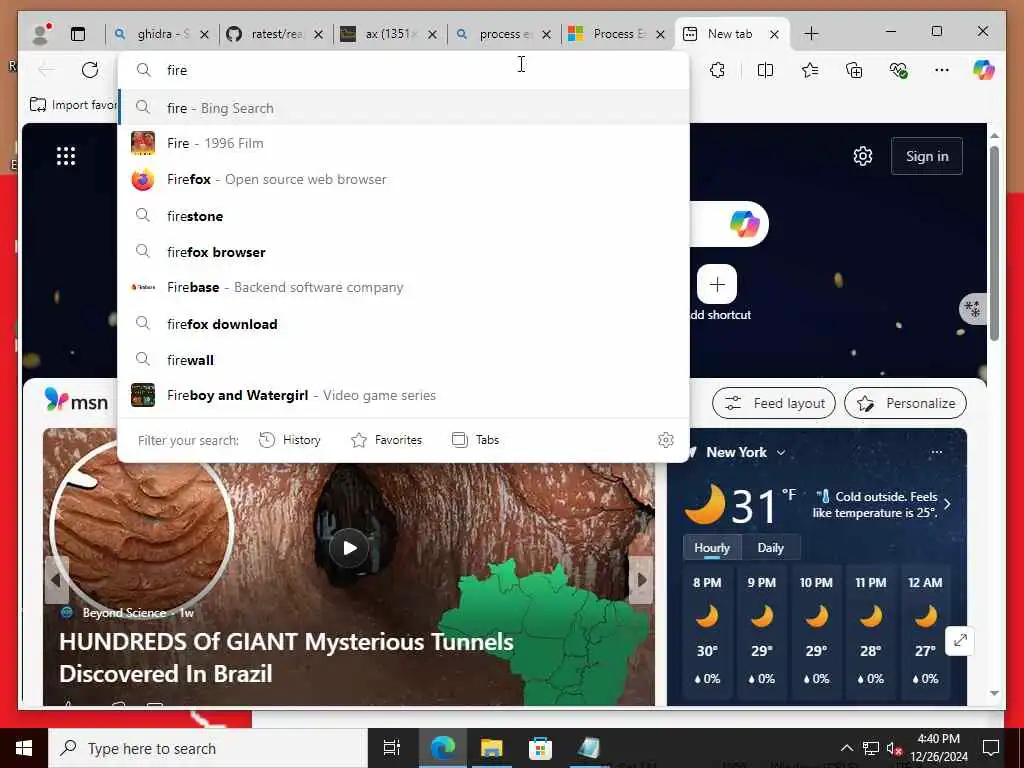Open the Copilot sidebar icon in toolbar
The height and width of the screenshot is (768, 1024).
click(x=984, y=70)
